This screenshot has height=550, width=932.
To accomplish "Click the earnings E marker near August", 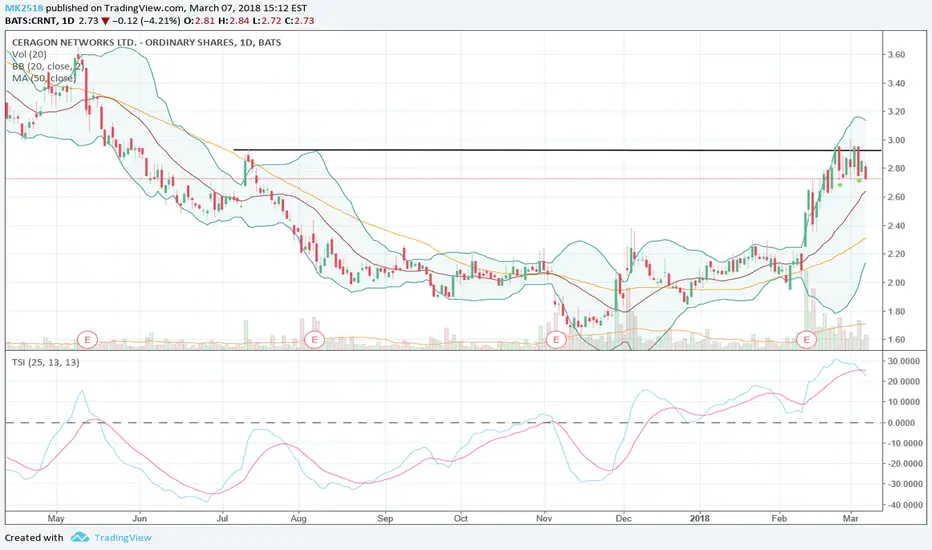I will tap(314, 340).
